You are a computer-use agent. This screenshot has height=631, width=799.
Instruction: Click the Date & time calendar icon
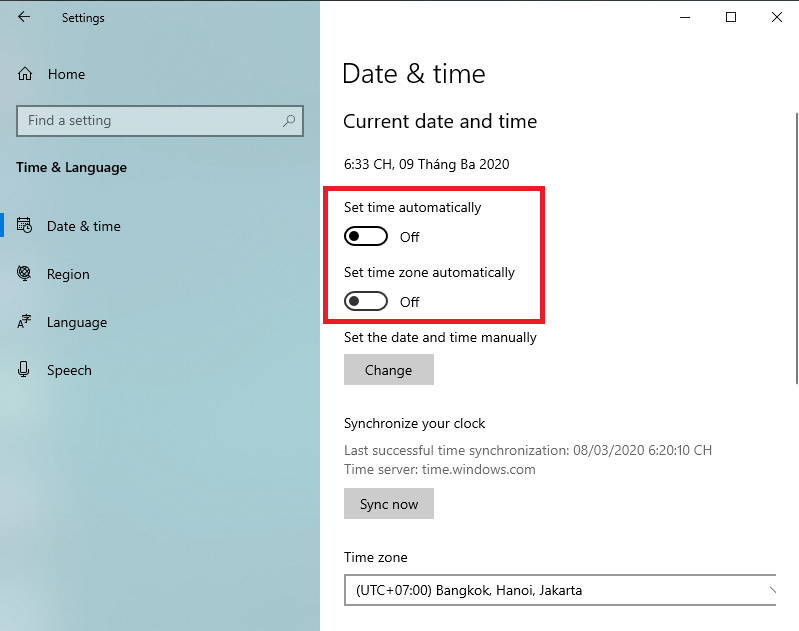pos(24,225)
